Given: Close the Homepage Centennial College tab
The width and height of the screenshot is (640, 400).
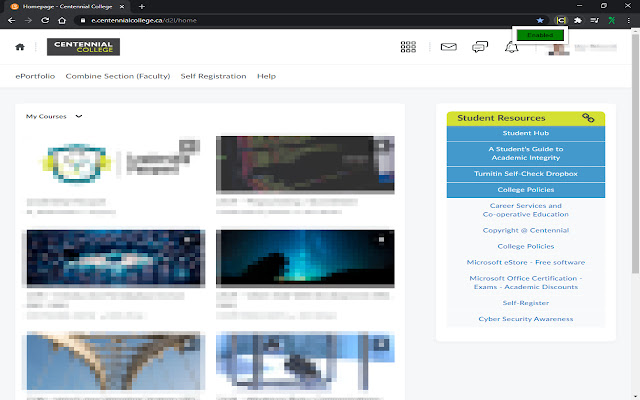Looking at the screenshot, I should (122, 7).
